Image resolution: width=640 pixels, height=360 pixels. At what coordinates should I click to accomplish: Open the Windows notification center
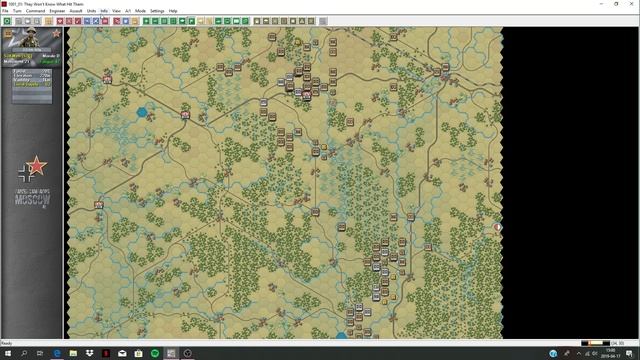coord(629,353)
